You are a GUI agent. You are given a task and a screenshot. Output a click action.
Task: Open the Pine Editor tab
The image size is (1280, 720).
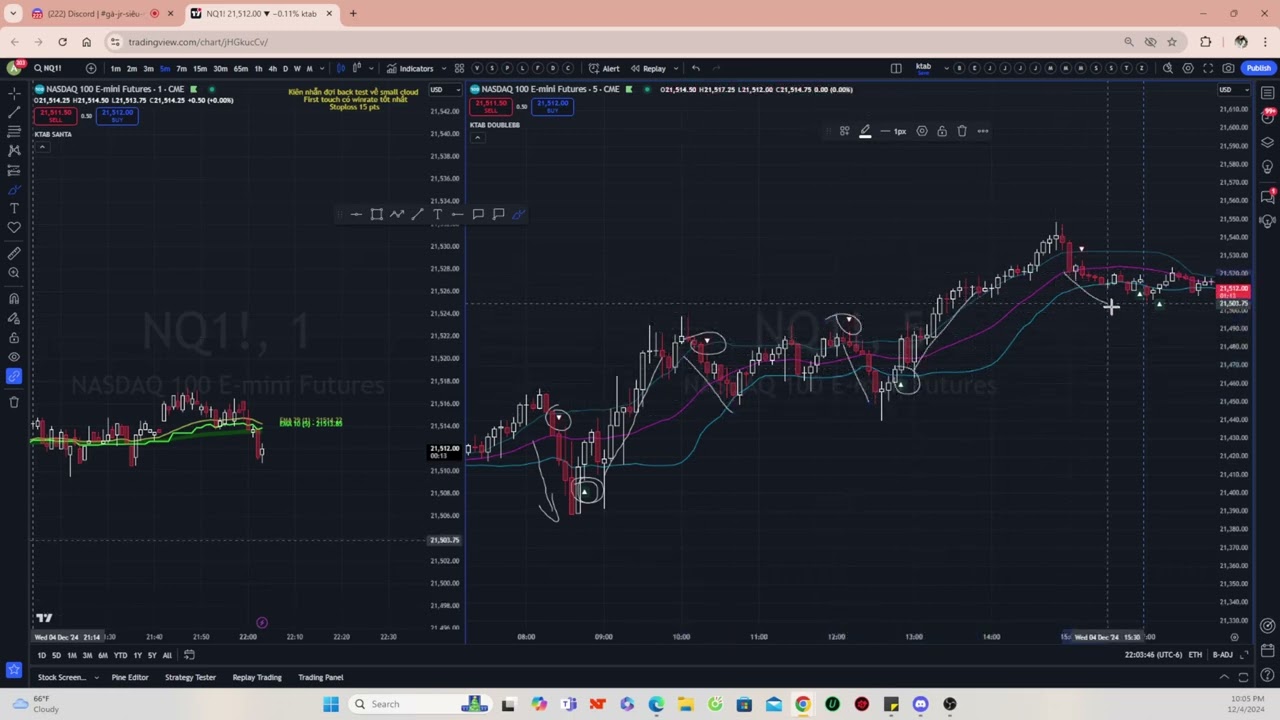130,677
